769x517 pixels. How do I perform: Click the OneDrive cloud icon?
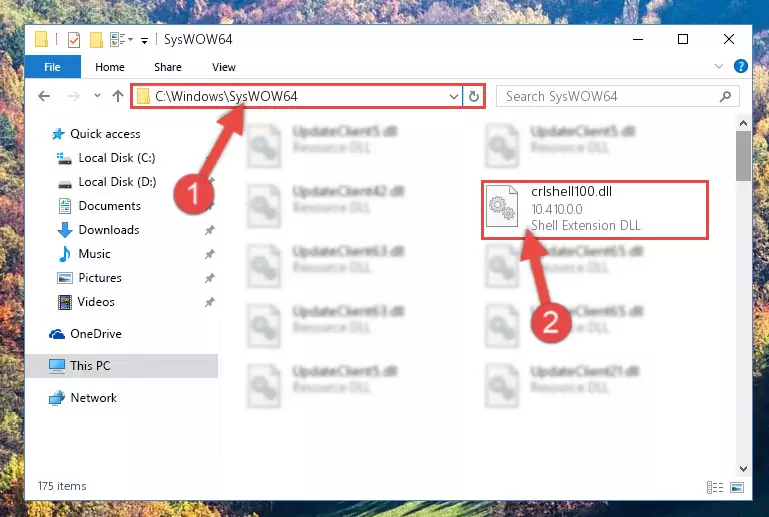click(57, 335)
